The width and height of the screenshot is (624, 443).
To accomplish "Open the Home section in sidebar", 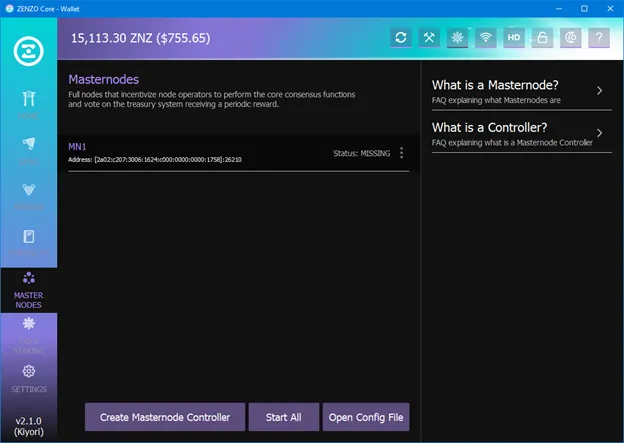I will (x=29, y=105).
